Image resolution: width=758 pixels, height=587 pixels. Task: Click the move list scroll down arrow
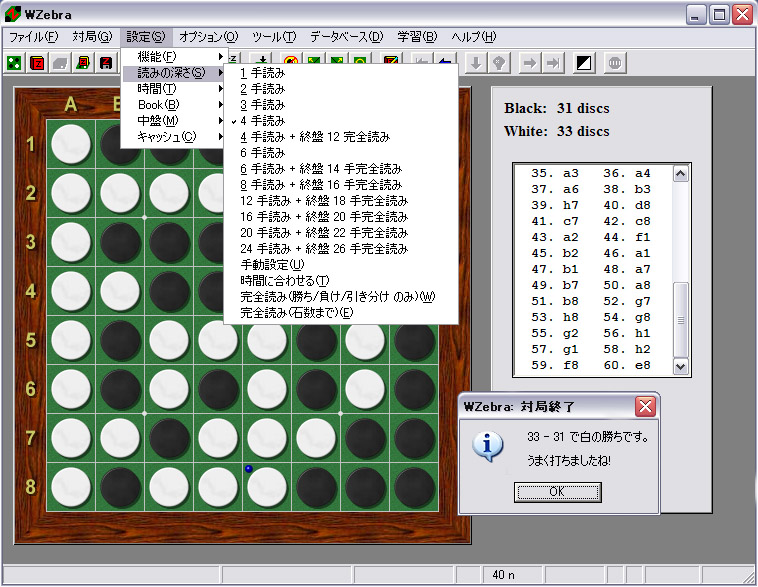(681, 367)
